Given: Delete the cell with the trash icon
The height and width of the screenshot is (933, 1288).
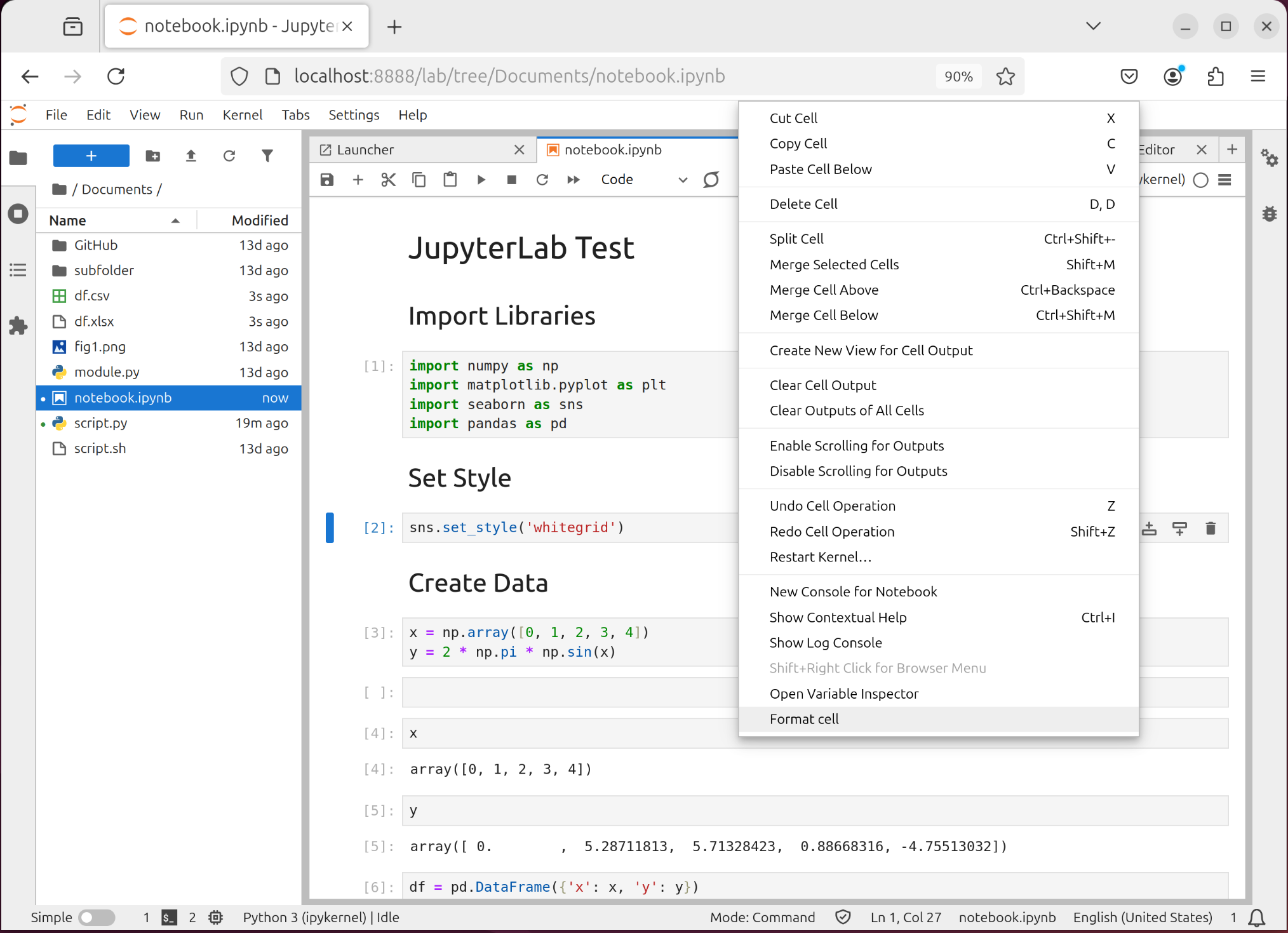Looking at the screenshot, I should pyautogui.click(x=1211, y=528).
